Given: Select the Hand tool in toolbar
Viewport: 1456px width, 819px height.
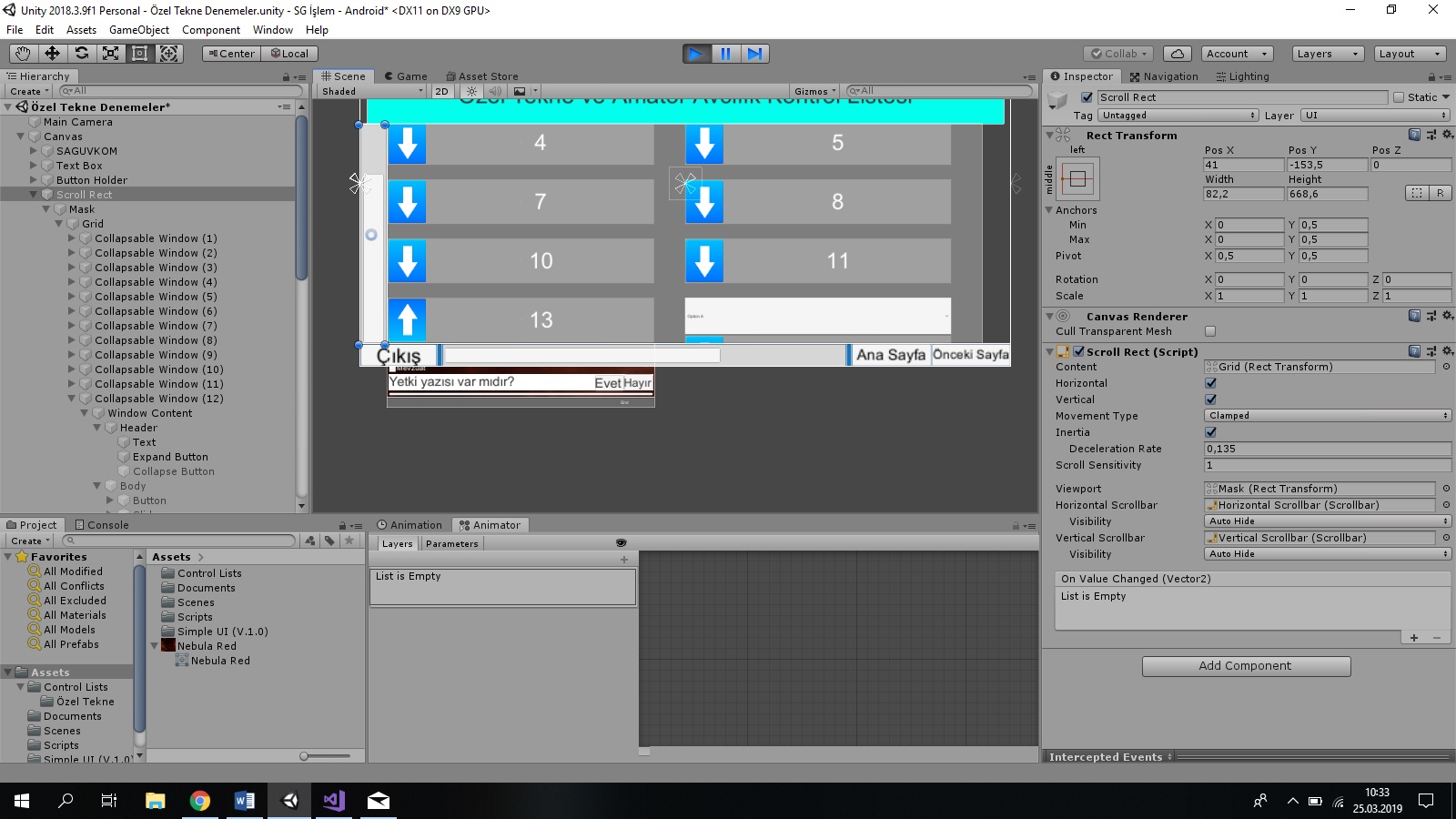Looking at the screenshot, I should pyautogui.click(x=23, y=54).
